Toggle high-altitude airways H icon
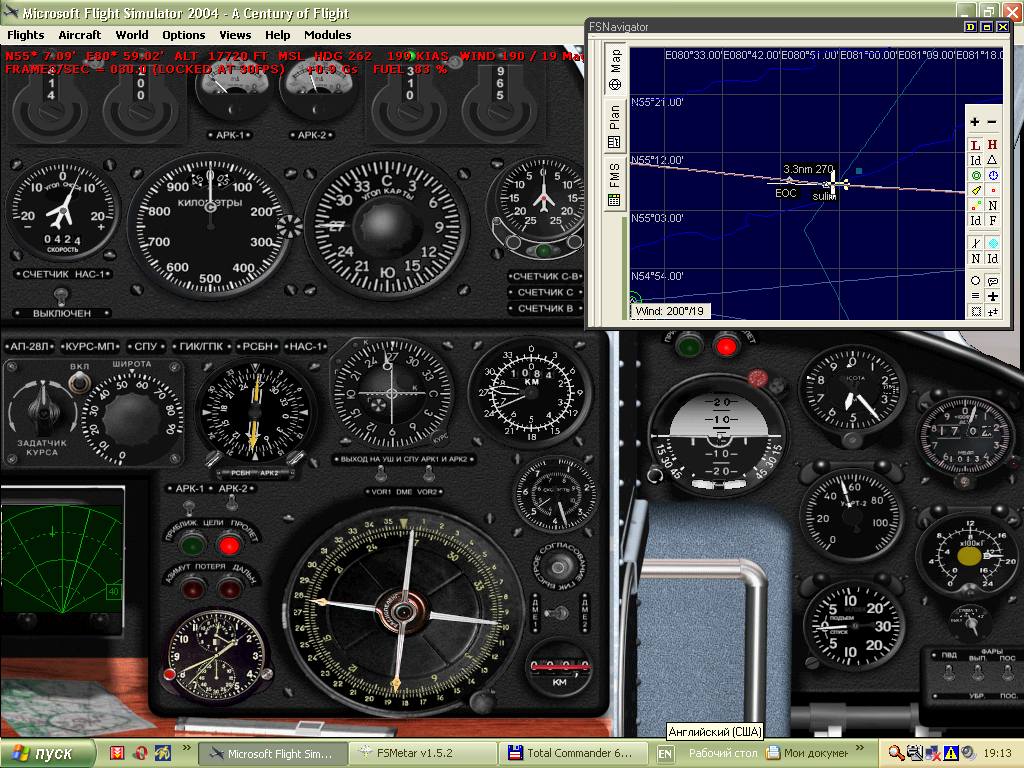The image size is (1024, 768). tap(992, 145)
